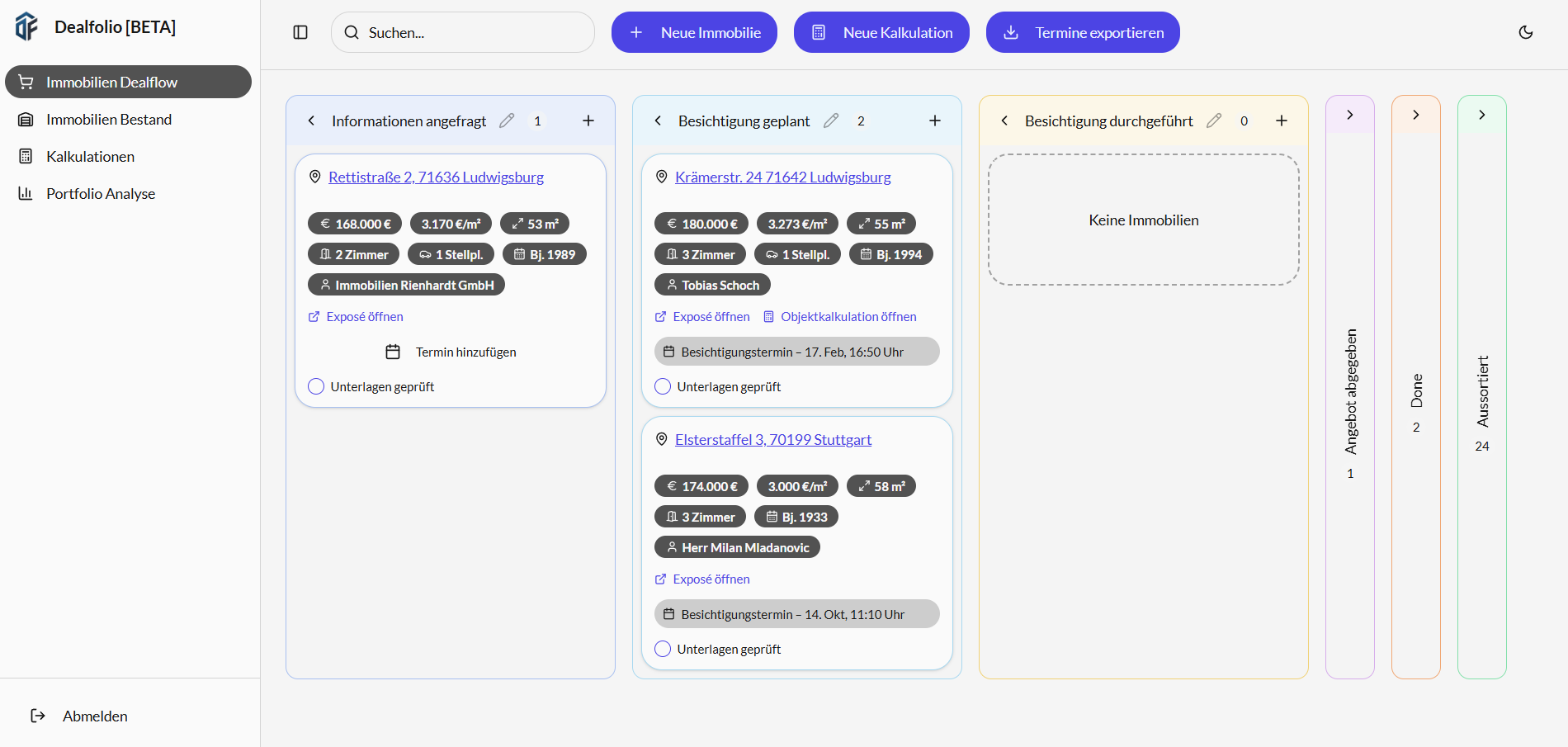Switch to dark mode with moon icon

(x=1526, y=32)
